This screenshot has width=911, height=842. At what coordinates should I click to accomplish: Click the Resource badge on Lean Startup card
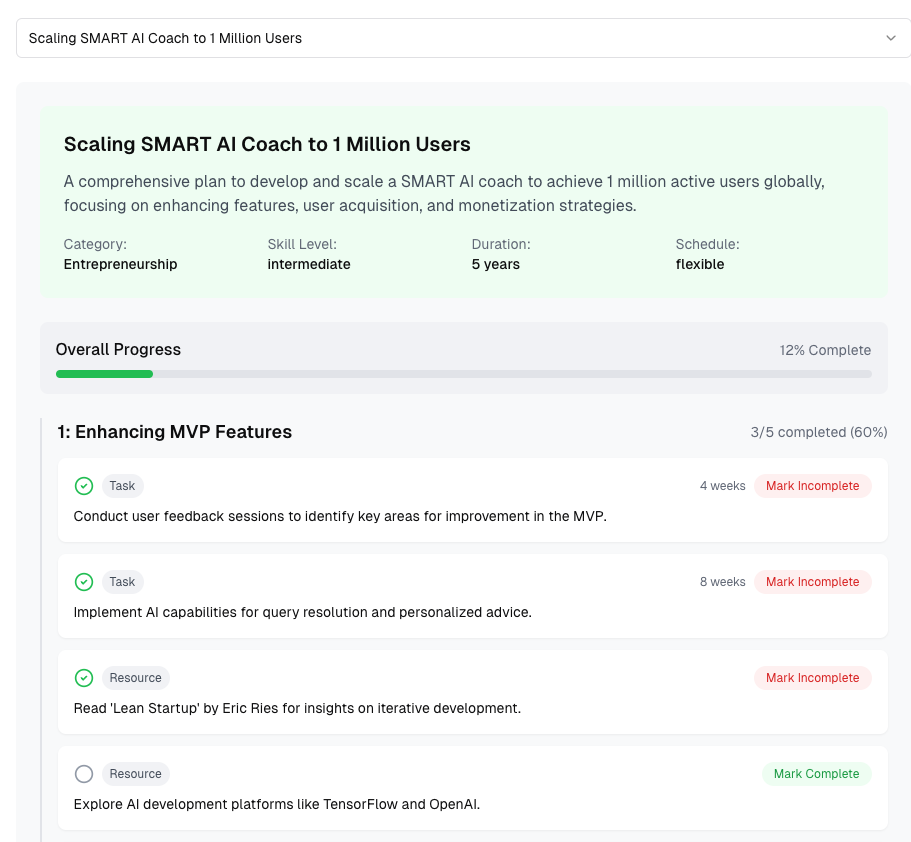(x=135, y=678)
